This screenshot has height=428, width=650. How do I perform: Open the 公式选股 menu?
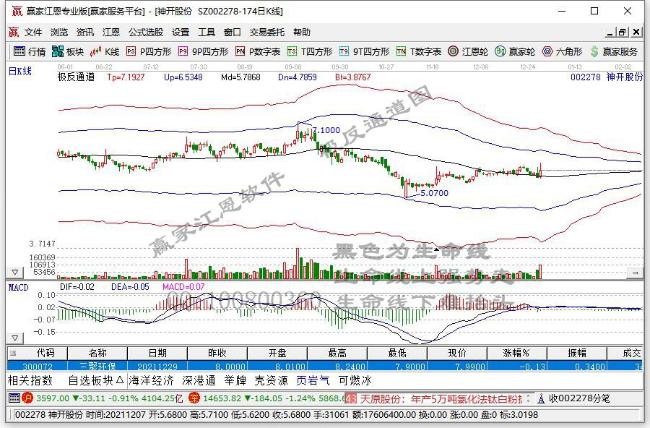(146, 32)
